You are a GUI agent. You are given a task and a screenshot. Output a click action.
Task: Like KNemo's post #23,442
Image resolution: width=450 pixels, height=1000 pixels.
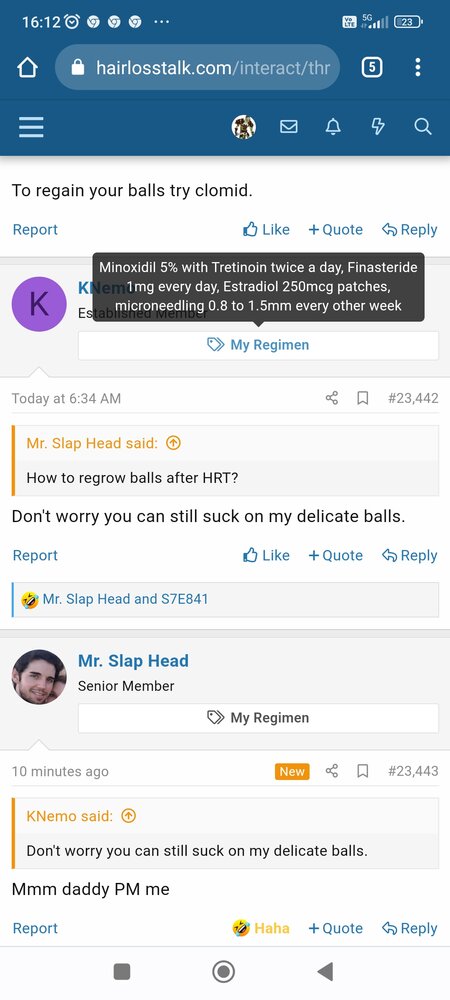[266, 555]
